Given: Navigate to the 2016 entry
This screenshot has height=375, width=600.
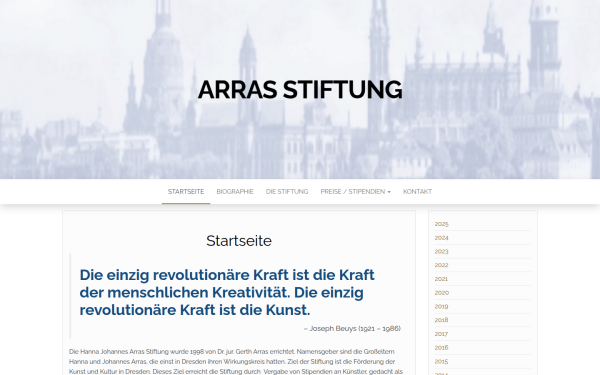Looking at the screenshot, I should click(441, 347).
